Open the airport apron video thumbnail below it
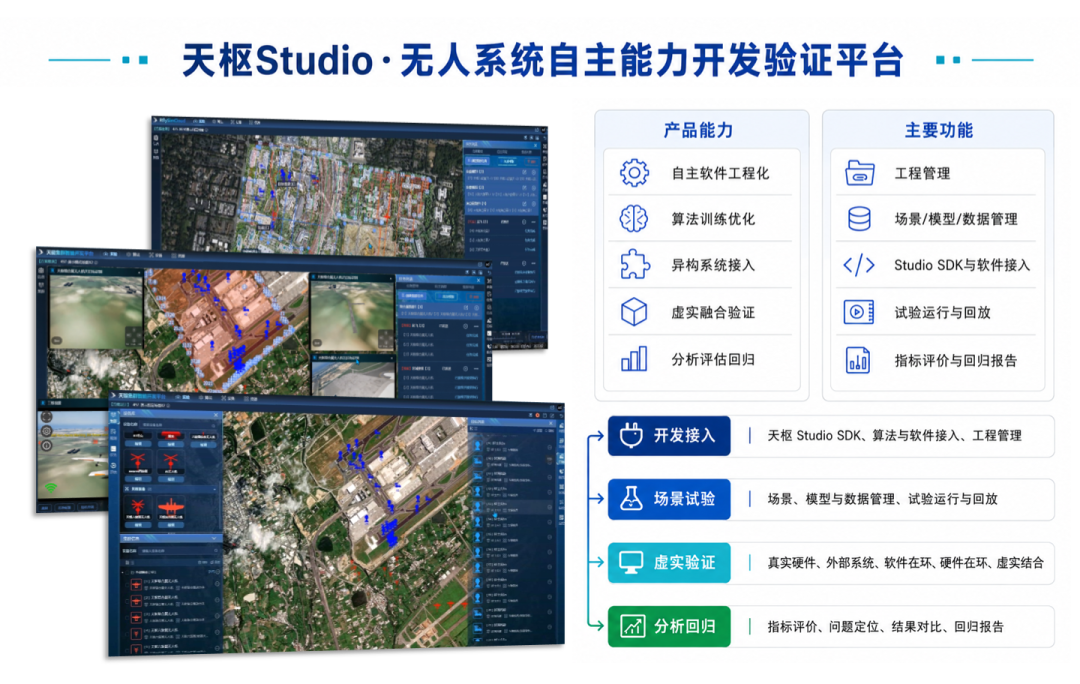Image resolution: width=1080 pixels, height=684 pixels. [353, 378]
